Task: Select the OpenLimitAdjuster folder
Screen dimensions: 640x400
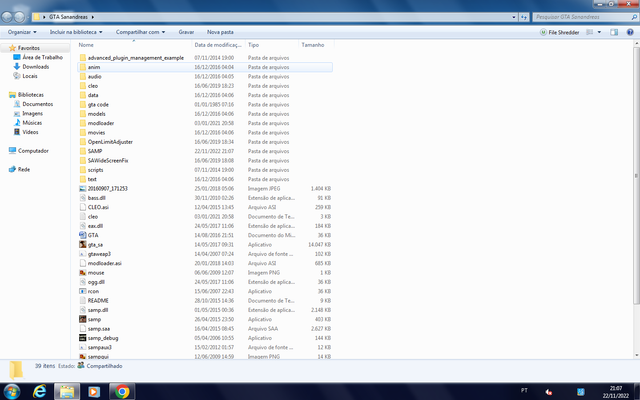Action: click(x=110, y=142)
